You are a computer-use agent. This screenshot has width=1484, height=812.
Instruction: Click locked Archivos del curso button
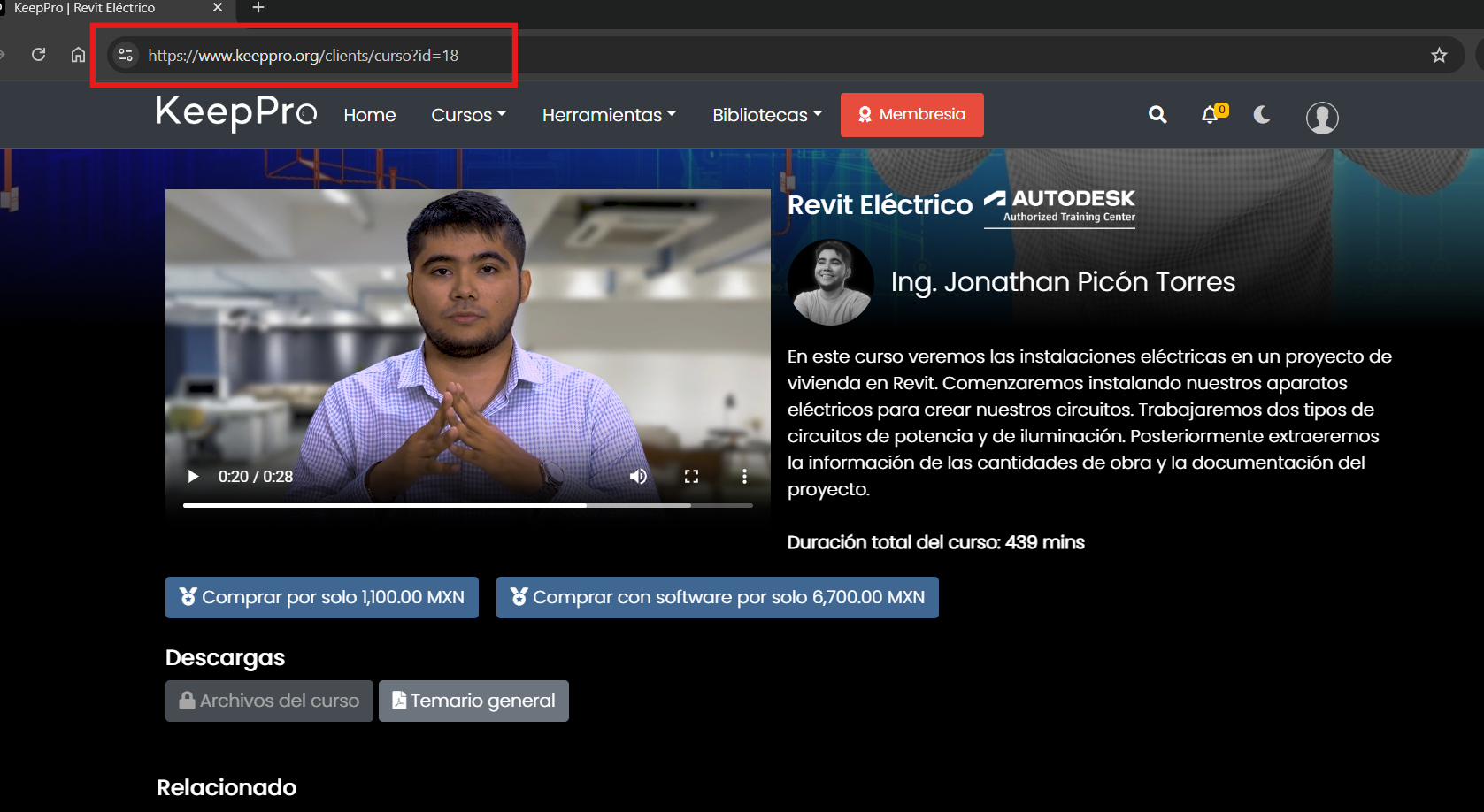(x=269, y=701)
